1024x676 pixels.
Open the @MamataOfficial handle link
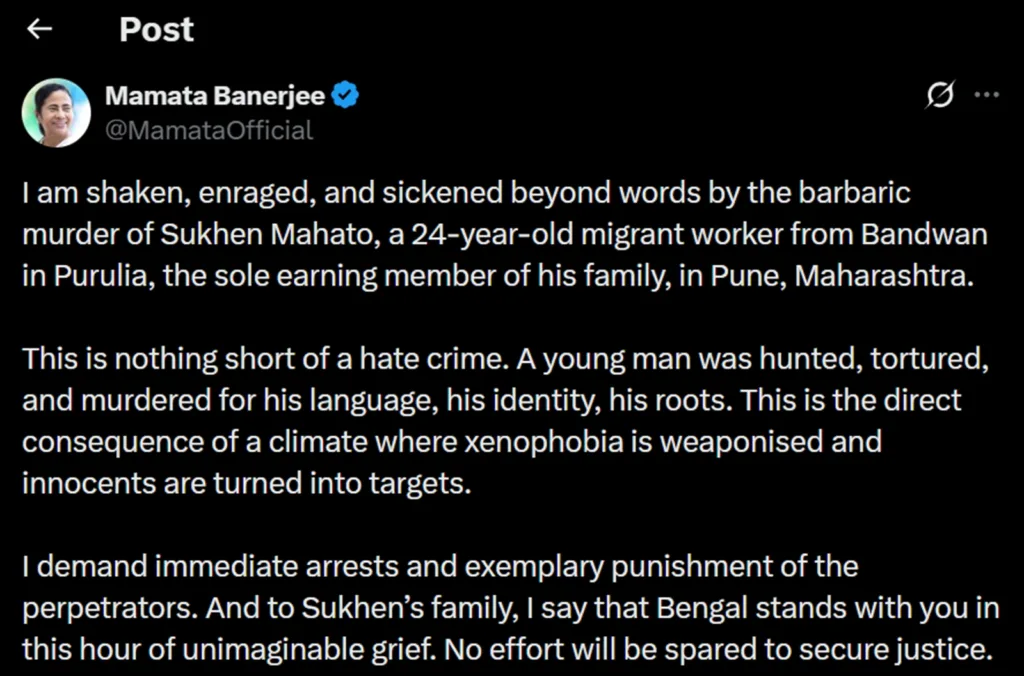pos(209,130)
